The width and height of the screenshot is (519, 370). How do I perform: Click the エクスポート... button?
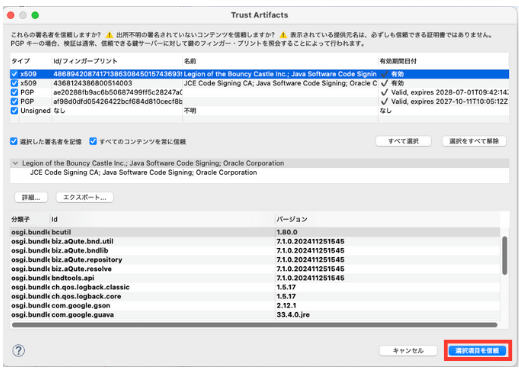tap(85, 197)
